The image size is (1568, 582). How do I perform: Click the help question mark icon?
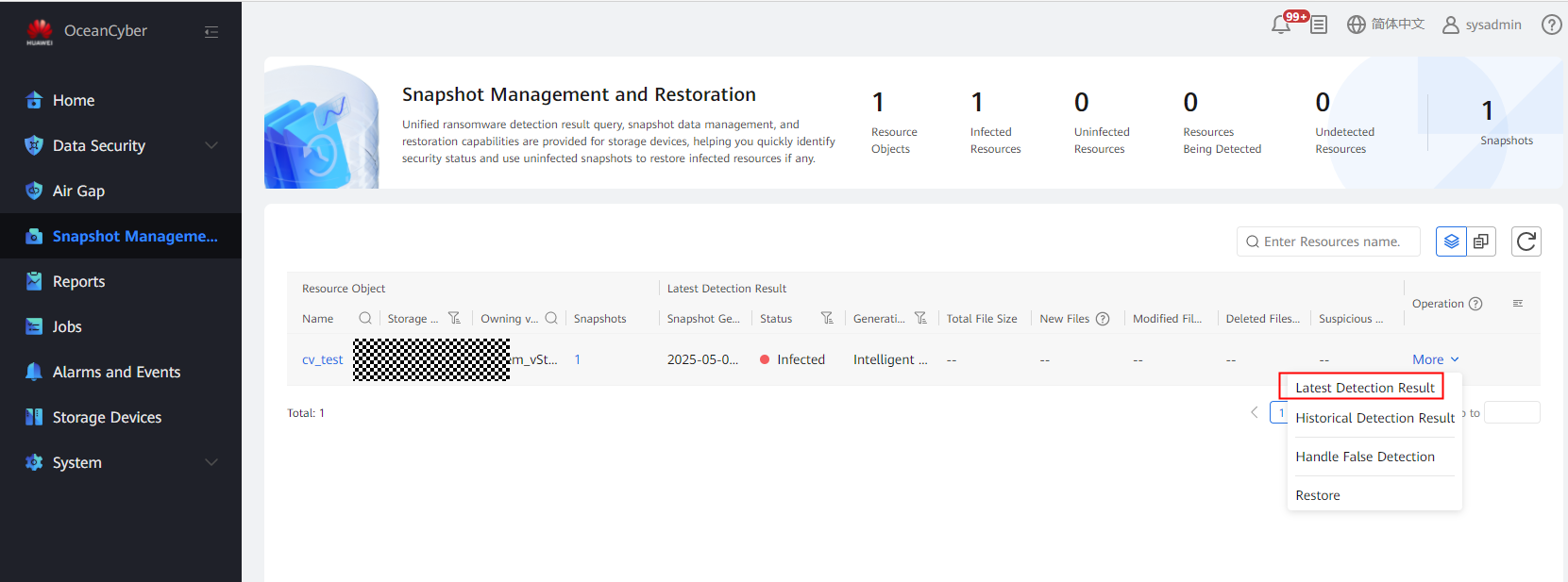(1551, 25)
